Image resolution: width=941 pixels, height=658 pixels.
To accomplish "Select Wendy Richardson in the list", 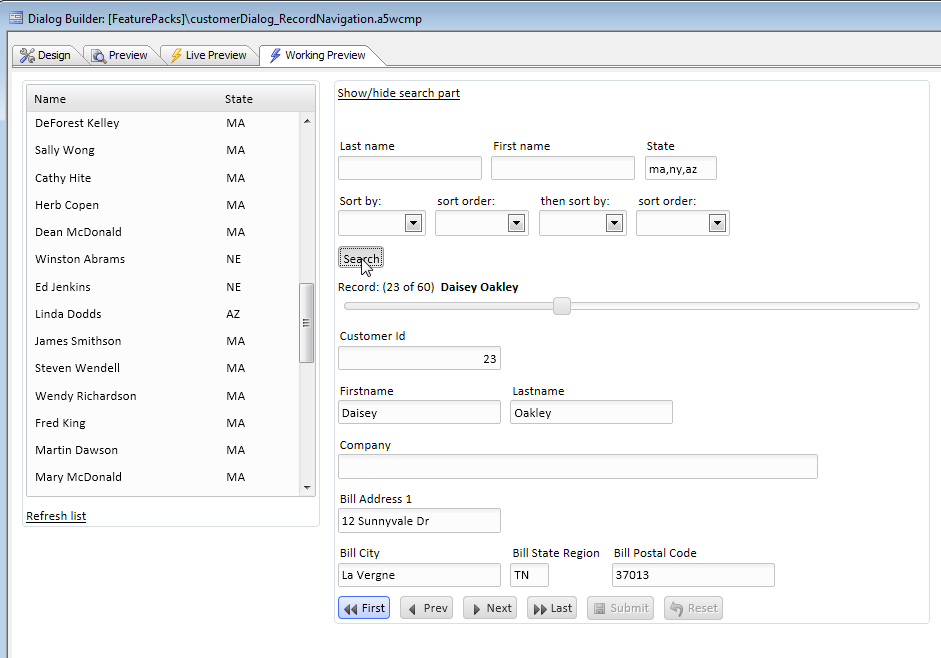I will [163, 396].
